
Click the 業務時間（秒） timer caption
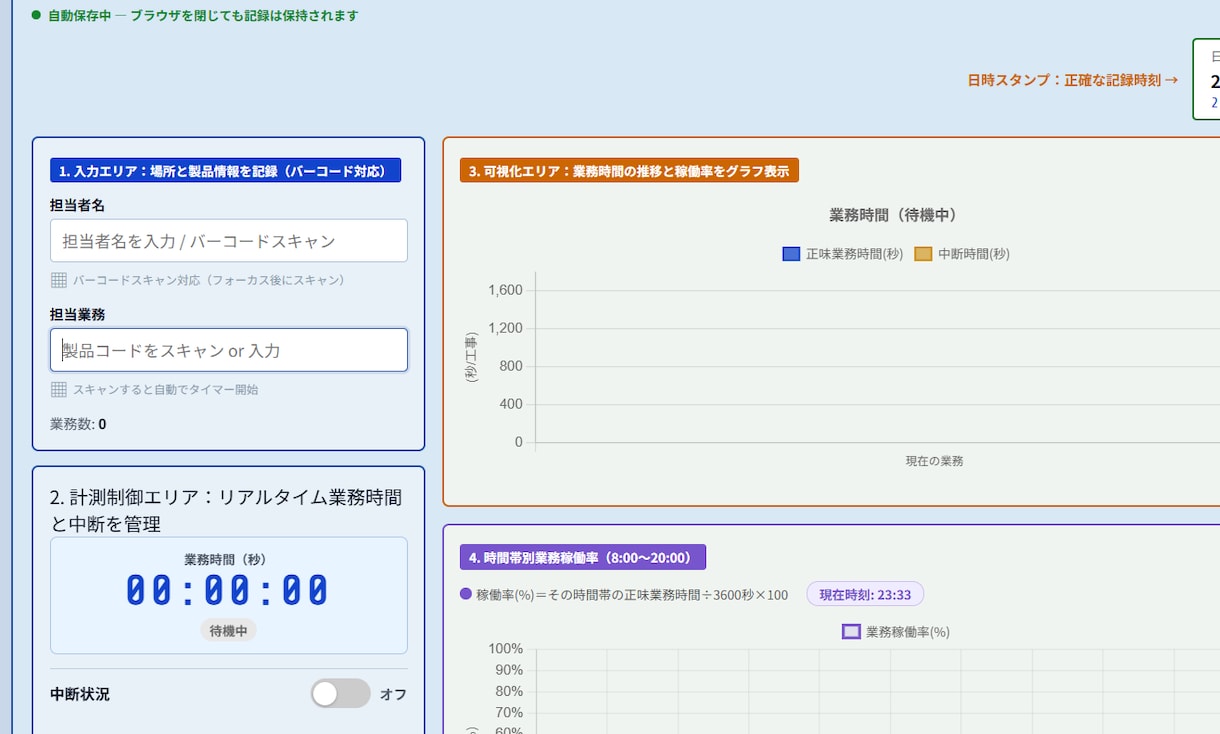click(x=229, y=560)
